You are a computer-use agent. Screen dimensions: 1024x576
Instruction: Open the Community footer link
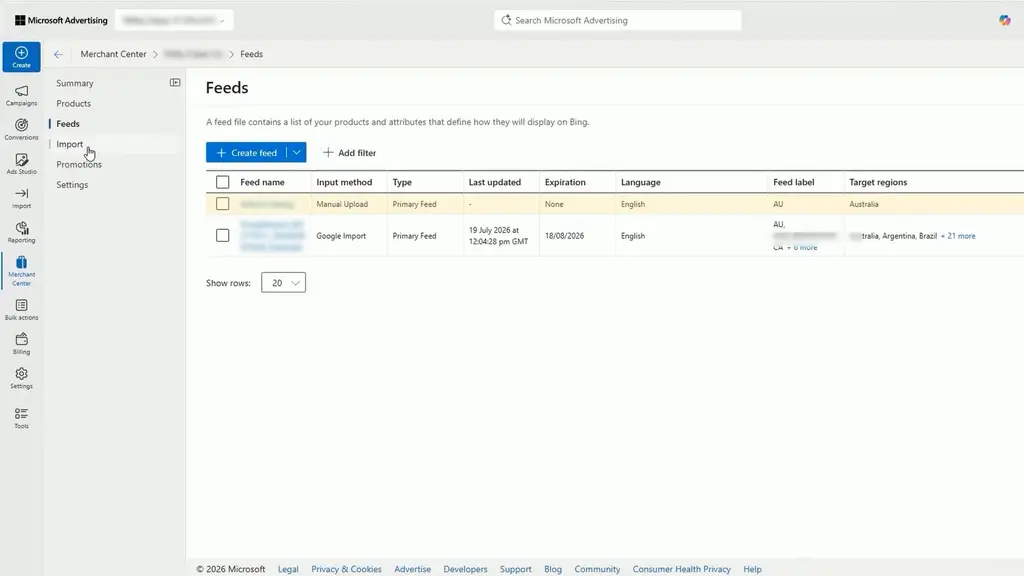(597, 569)
